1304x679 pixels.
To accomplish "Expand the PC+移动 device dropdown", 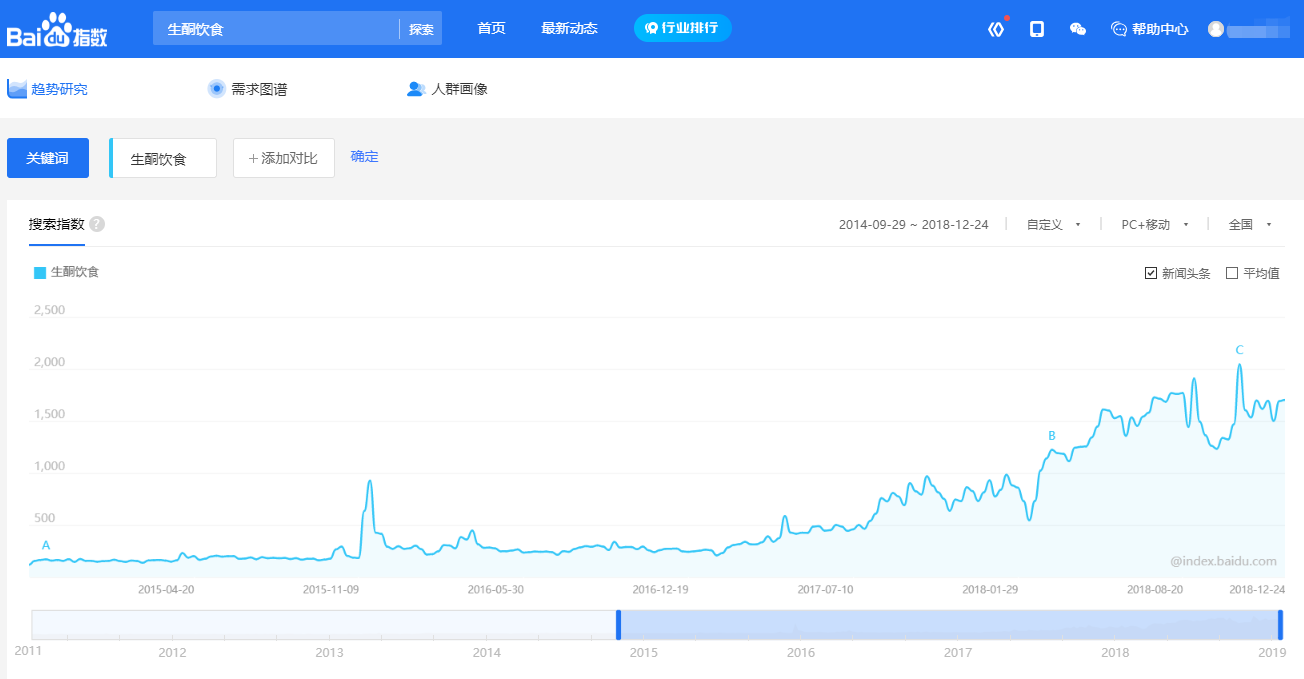I will tap(1155, 225).
